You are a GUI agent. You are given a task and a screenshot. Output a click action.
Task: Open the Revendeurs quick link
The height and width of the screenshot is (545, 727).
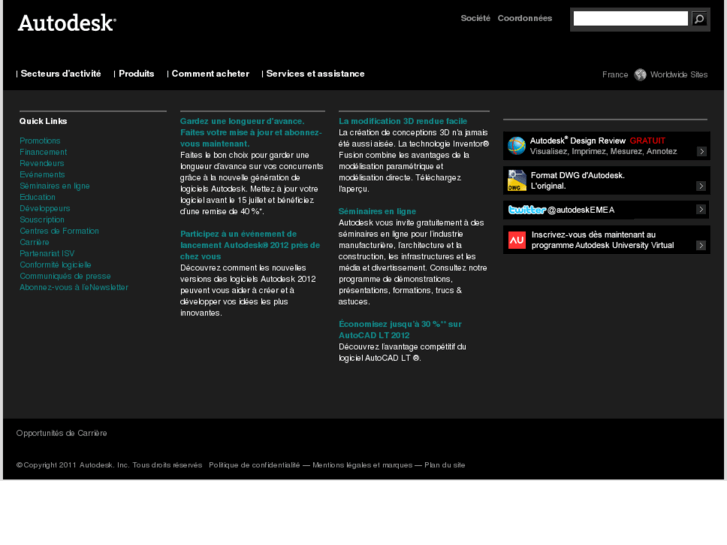[x=42, y=163]
